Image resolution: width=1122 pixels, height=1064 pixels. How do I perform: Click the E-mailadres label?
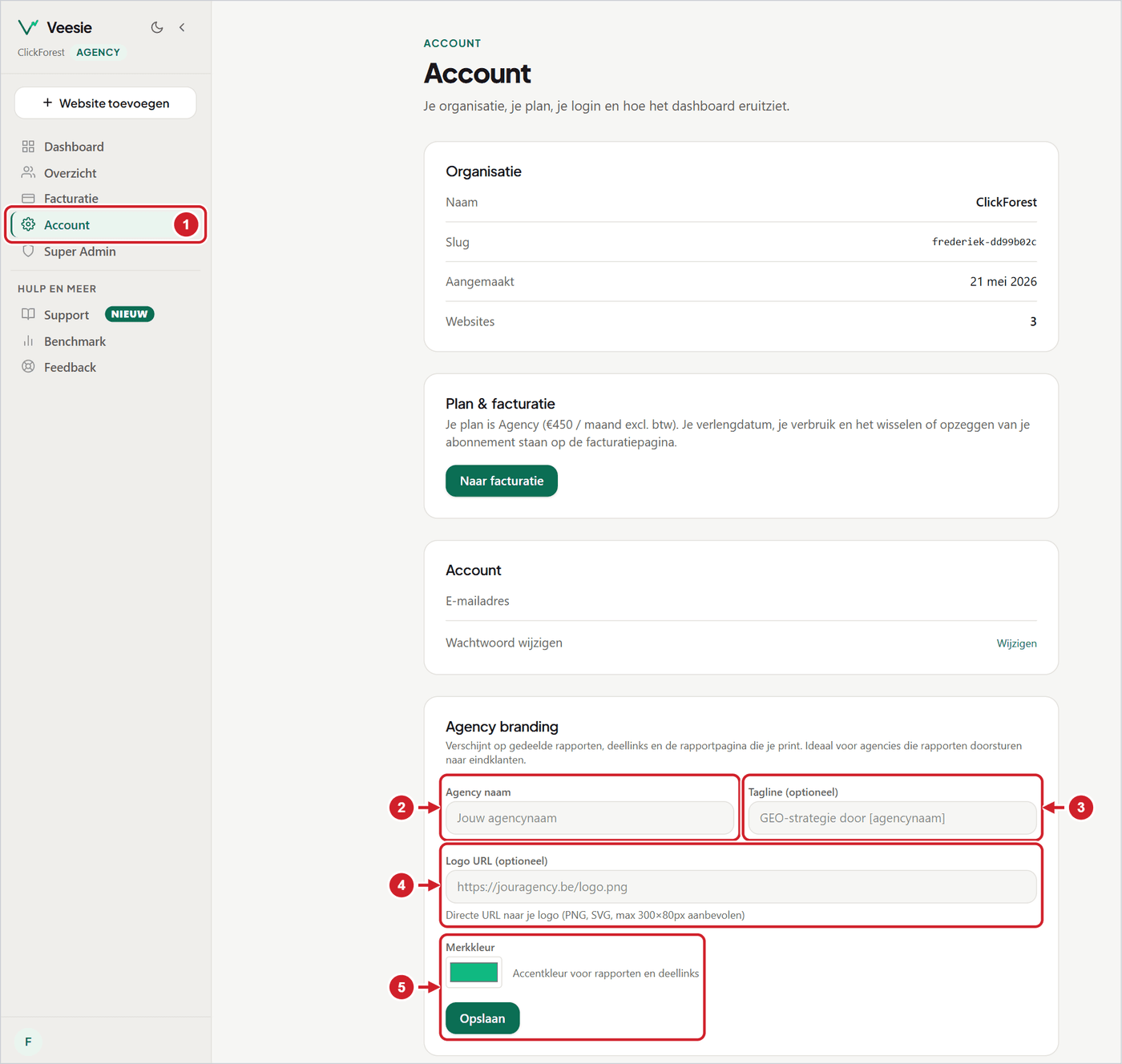(478, 601)
